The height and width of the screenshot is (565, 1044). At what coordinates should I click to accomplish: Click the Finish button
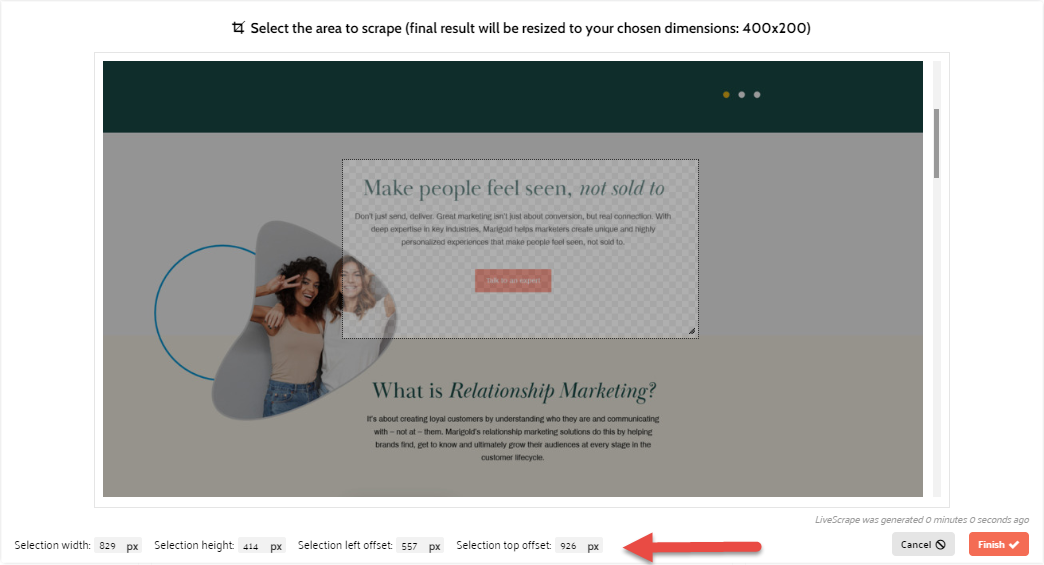pyautogui.click(x=998, y=544)
